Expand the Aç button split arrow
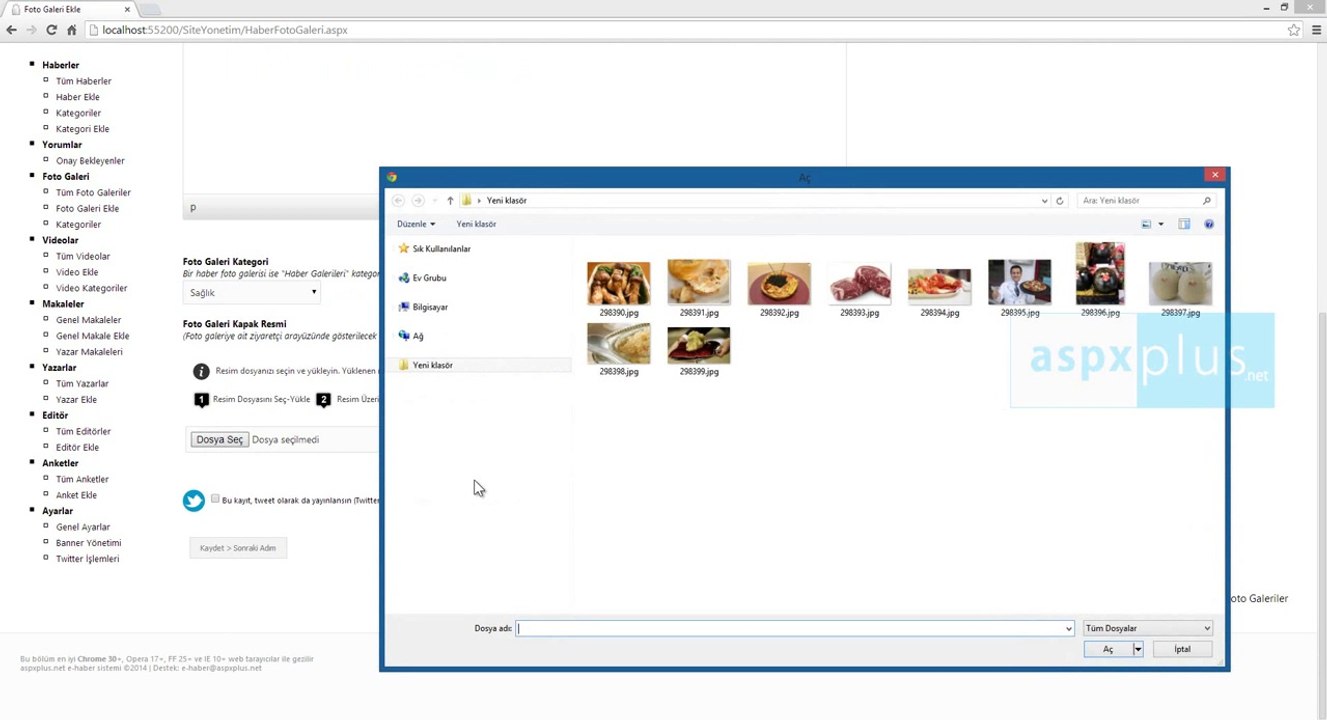Viewport: 1327px width, 720px height. (1138, 649)
